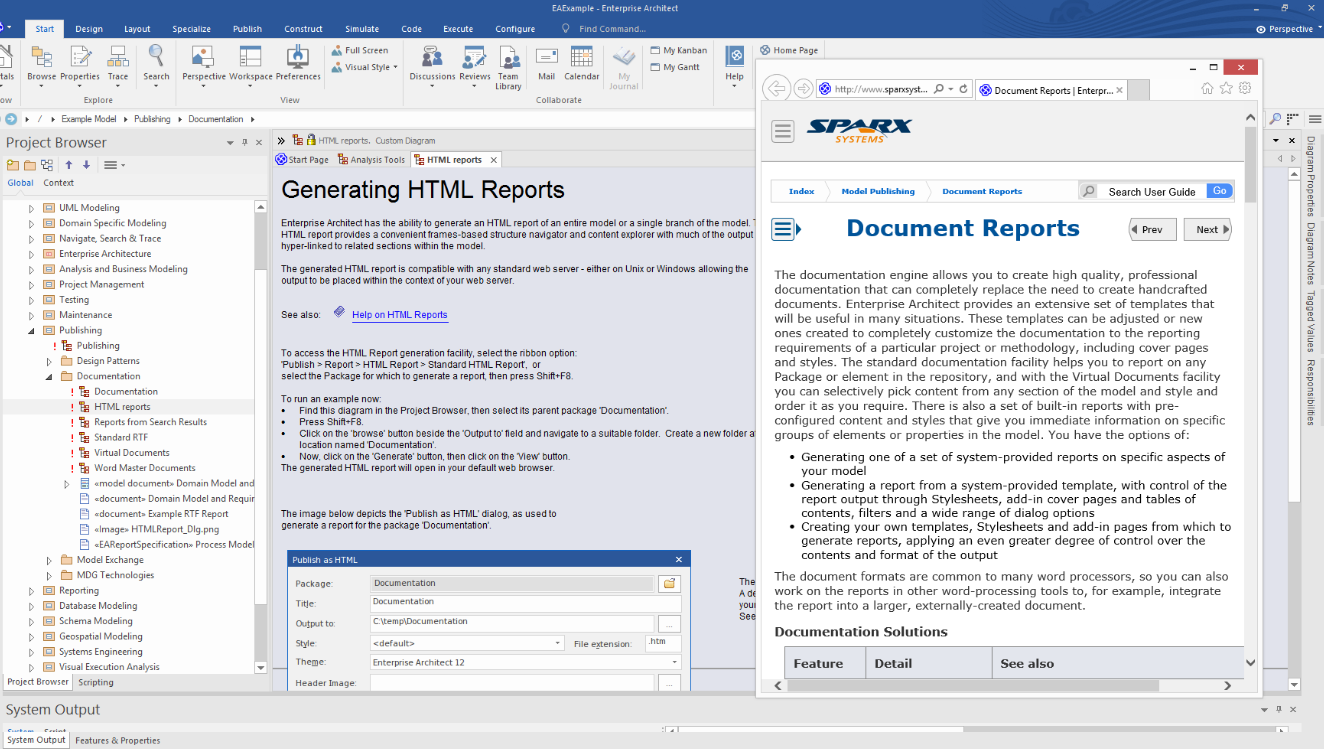Click the folder browse icon beside Package field
1324x749 pixels.
pyautogui.click(x=670, y=583)
